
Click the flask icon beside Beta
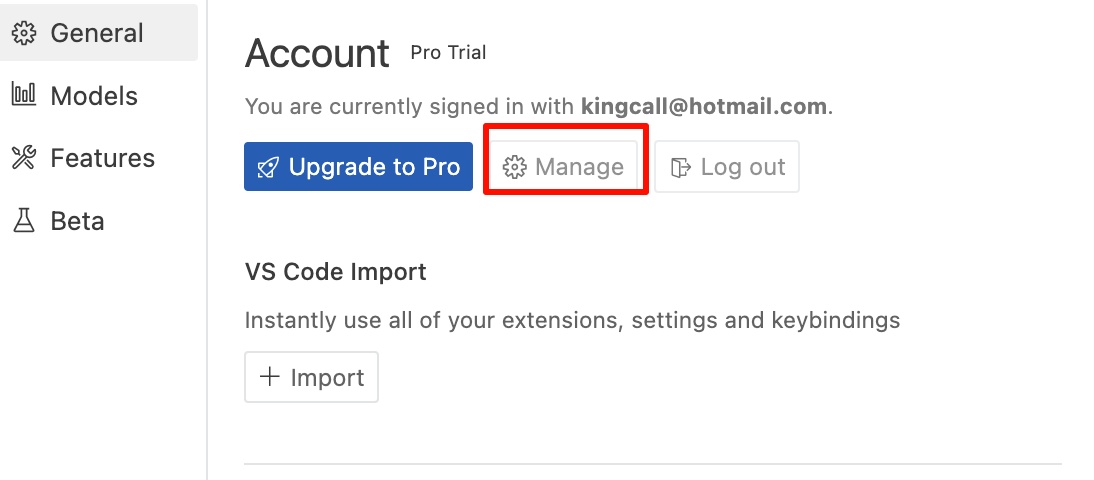pos(24,220)
